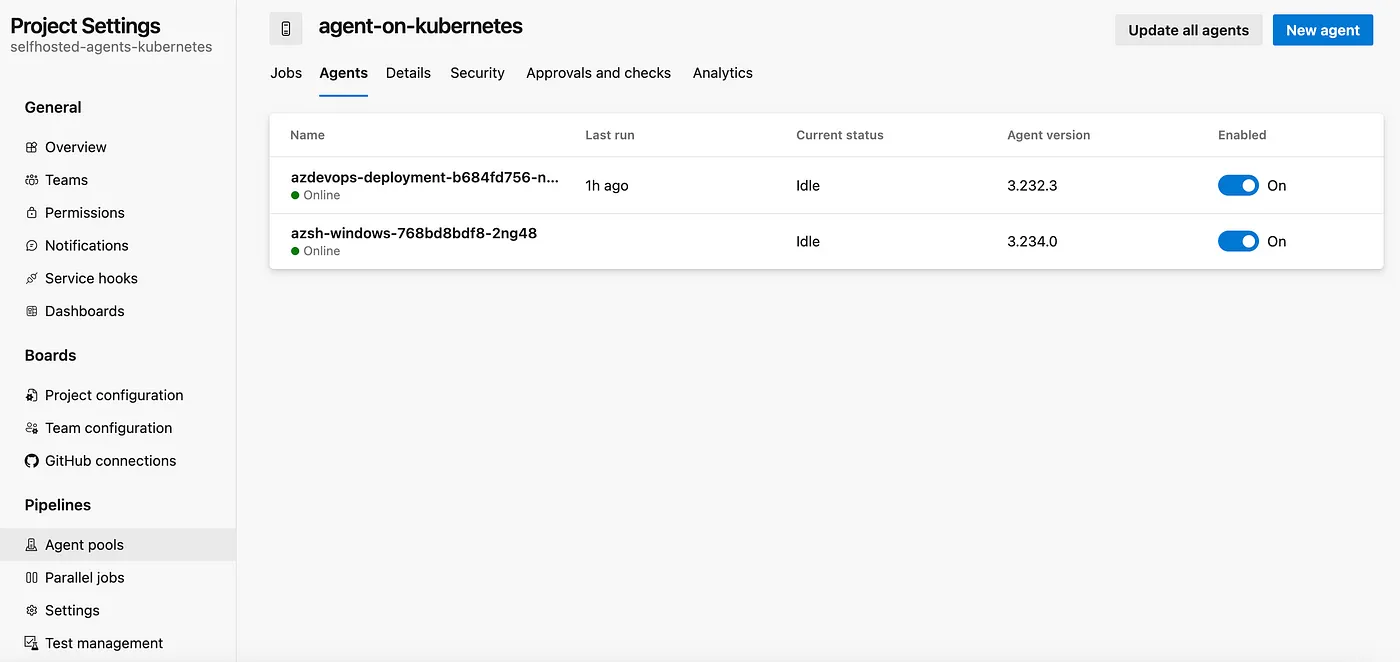Click the Update all agents button
Screen dimensions: 1400x662
[x=1189, y=30]
